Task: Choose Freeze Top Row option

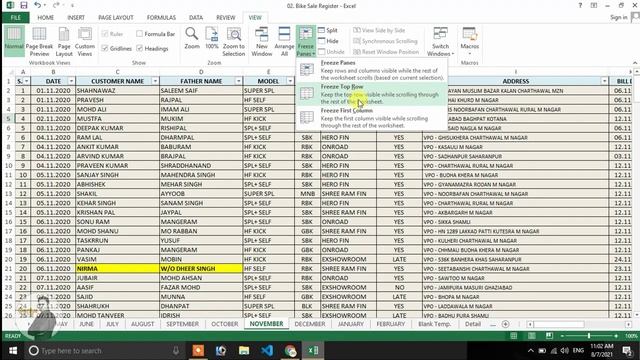Action: coord(371,94)
